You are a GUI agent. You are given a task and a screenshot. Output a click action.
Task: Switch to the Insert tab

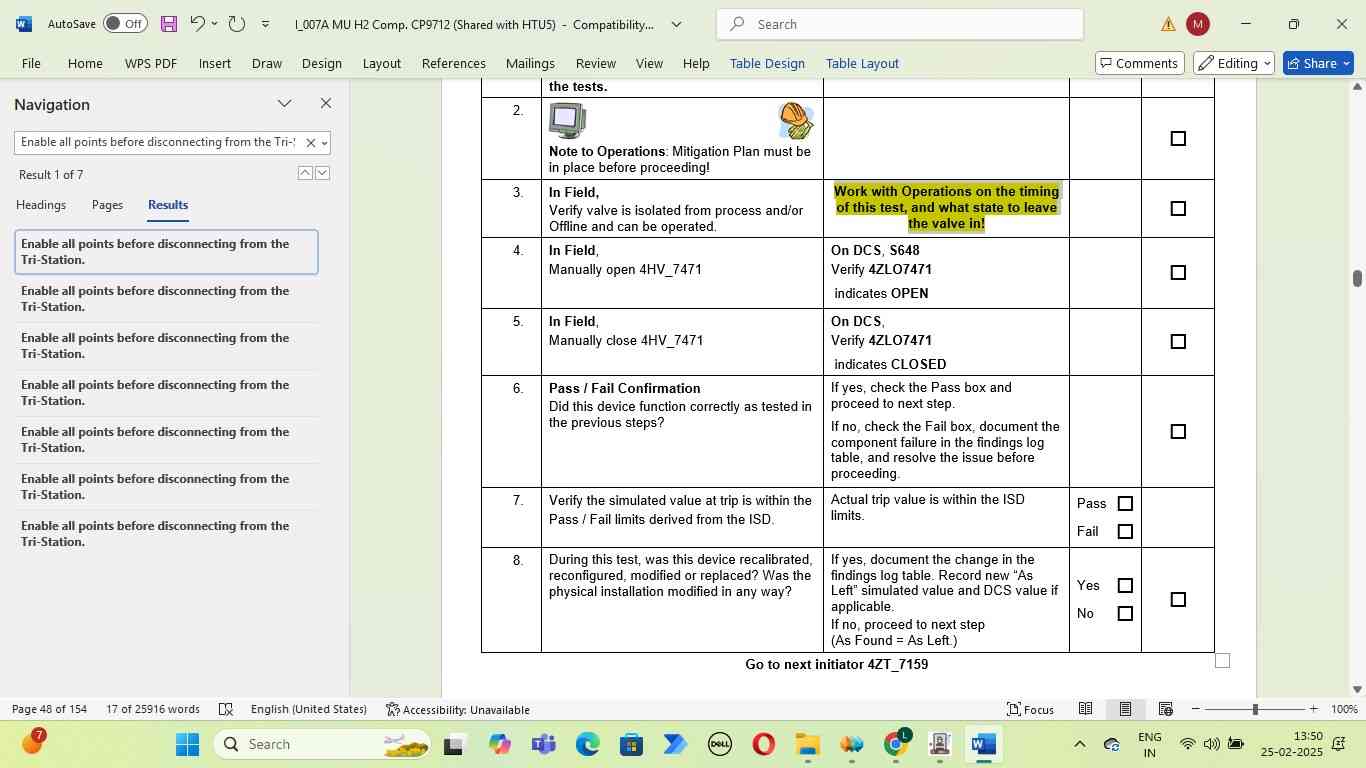(215, 63)
